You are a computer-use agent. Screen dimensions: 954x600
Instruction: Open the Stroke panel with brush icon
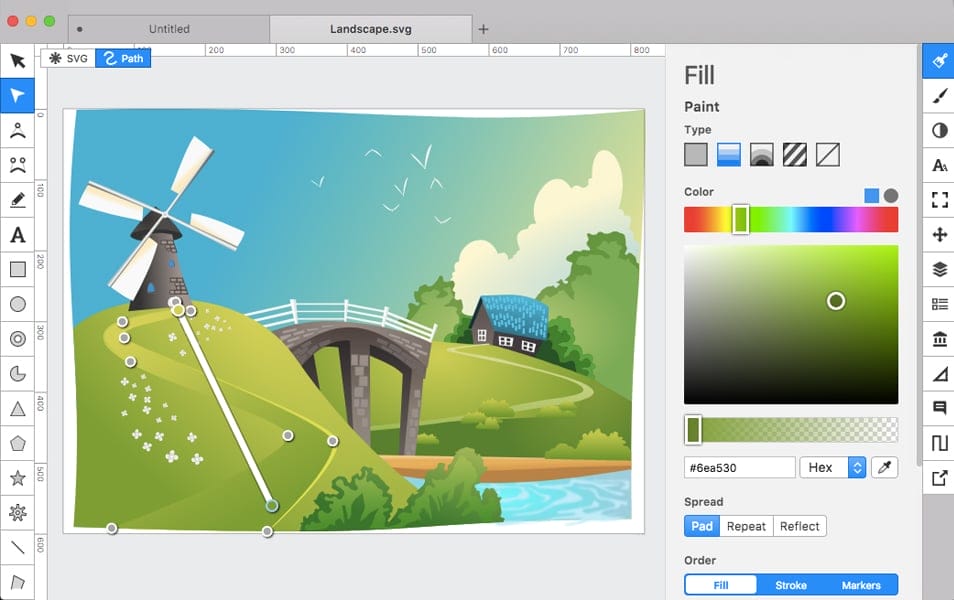(938, 95)
